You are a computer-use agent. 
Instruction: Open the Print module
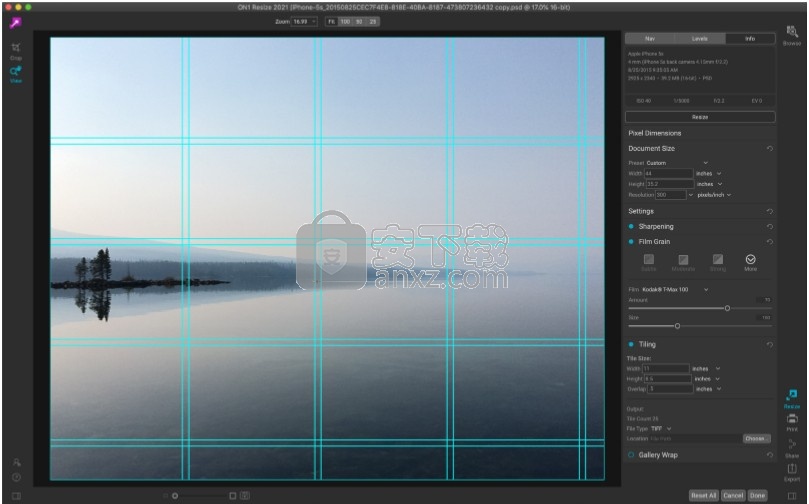pos(792,422)
